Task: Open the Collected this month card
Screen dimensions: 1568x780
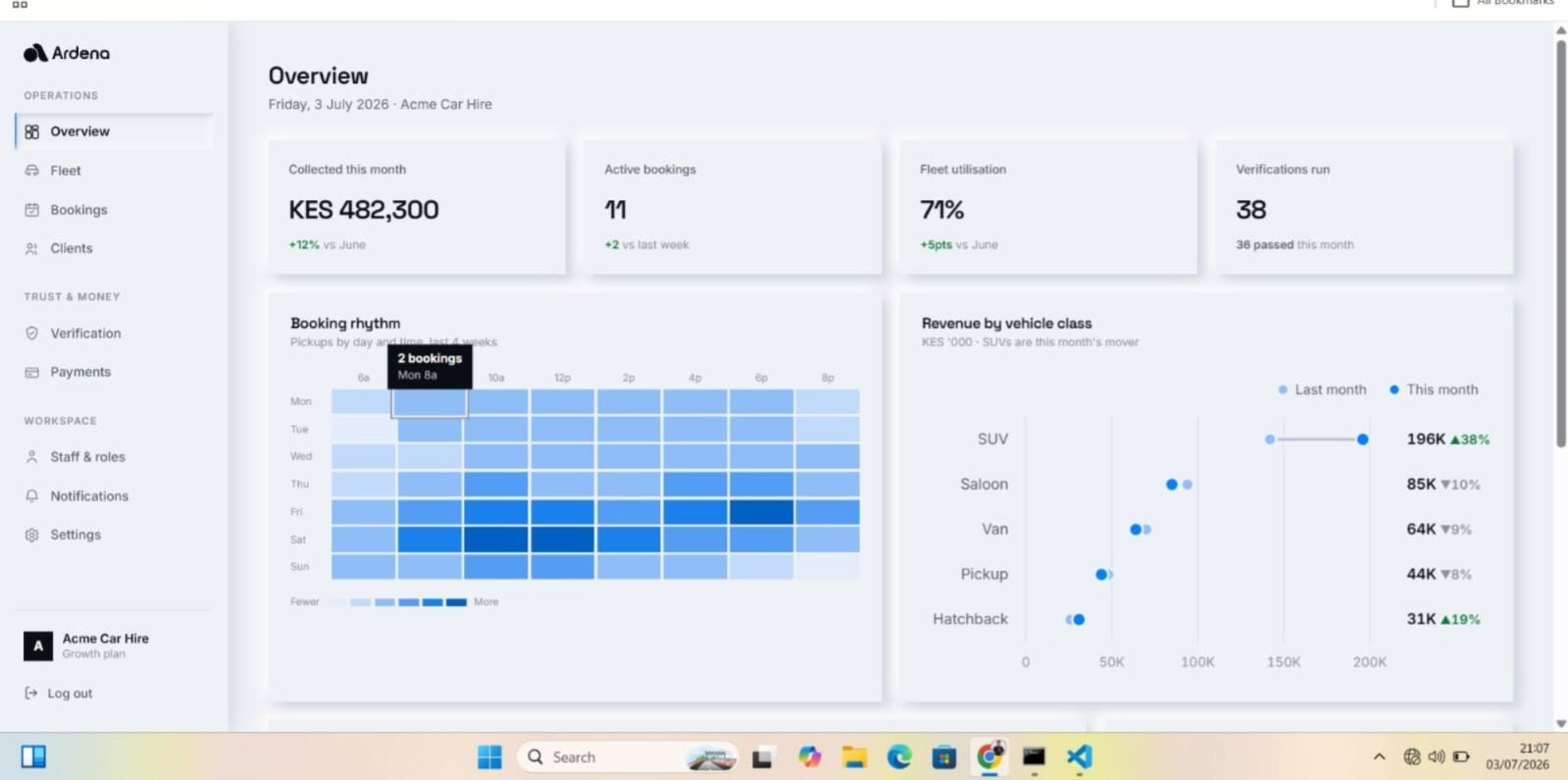Action: pos(417,206)
